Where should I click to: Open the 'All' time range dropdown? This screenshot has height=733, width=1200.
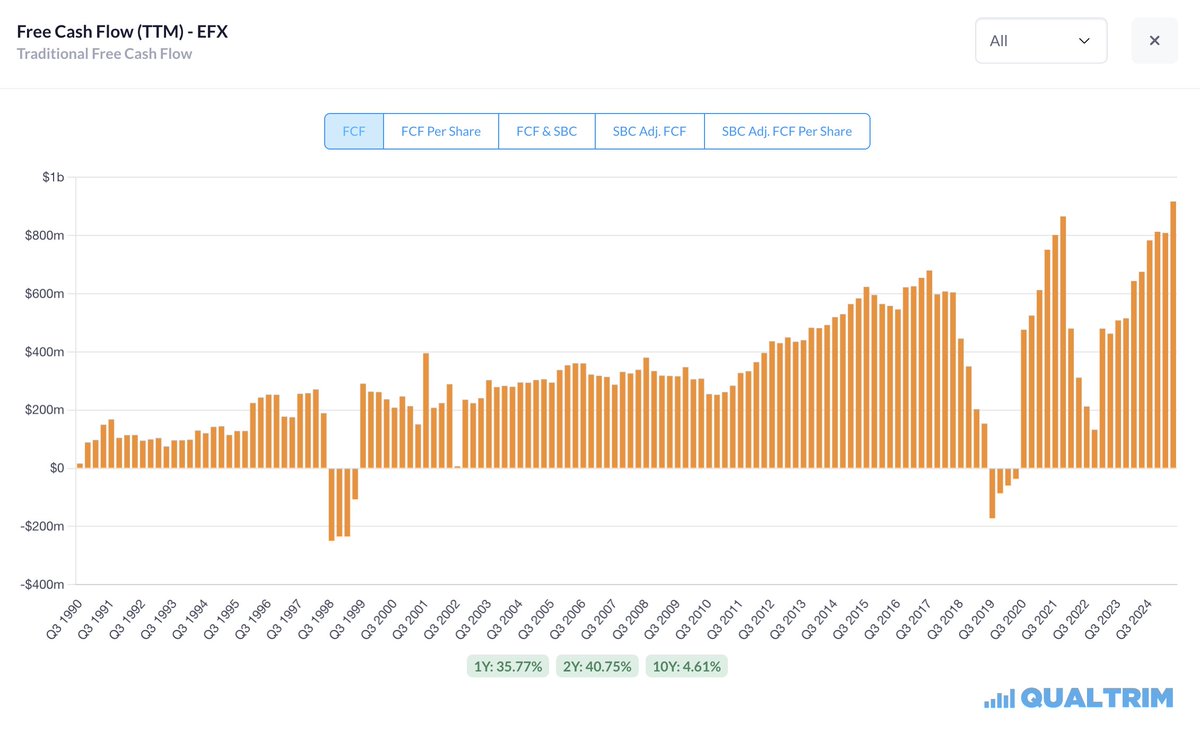pos(1041,41)
